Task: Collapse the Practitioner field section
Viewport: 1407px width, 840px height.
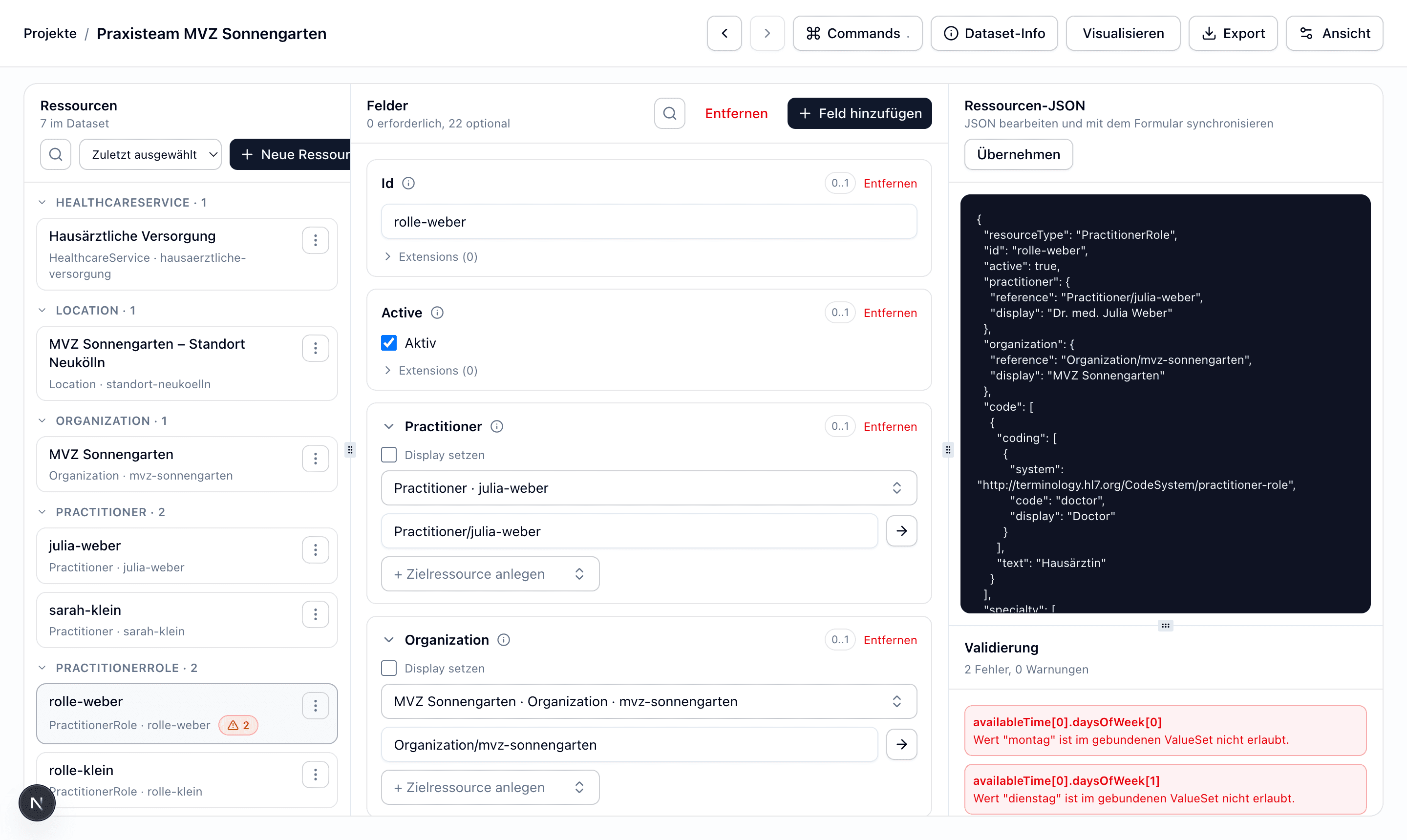Action: click(x=389, y=427)
